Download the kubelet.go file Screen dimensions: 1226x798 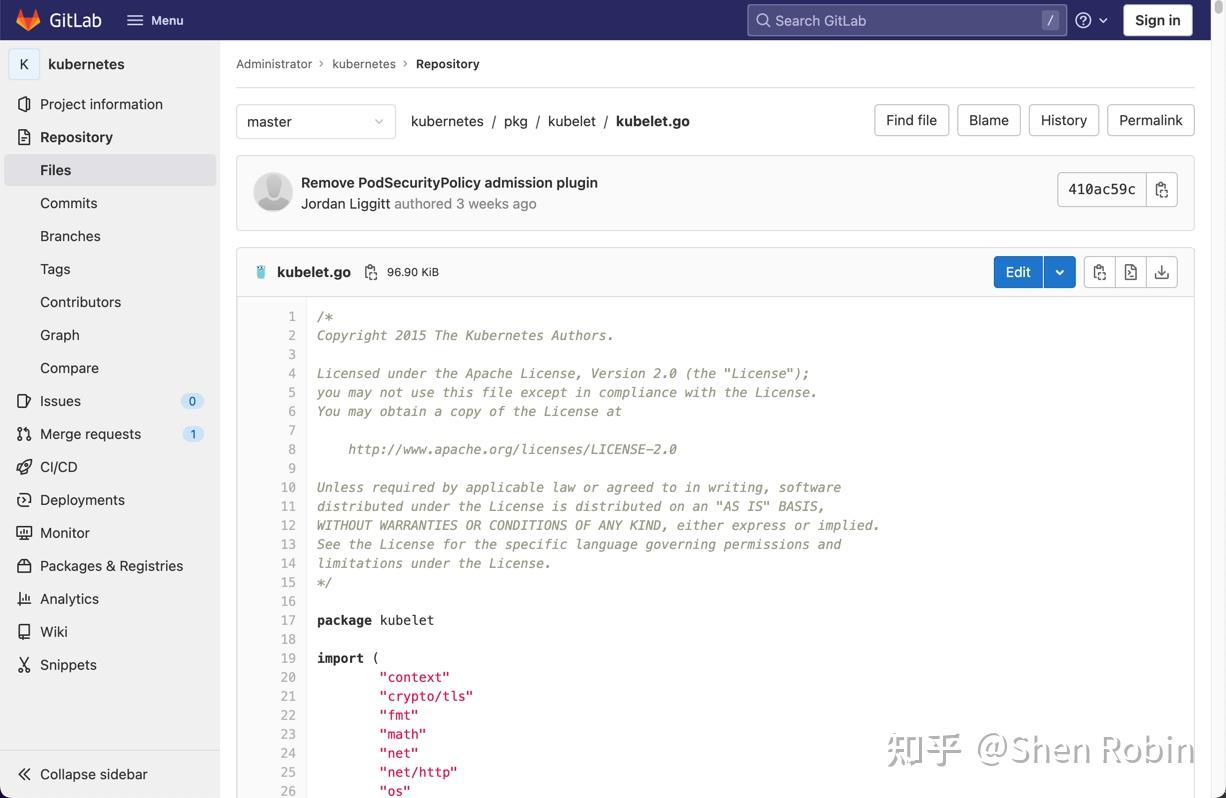1161,271
